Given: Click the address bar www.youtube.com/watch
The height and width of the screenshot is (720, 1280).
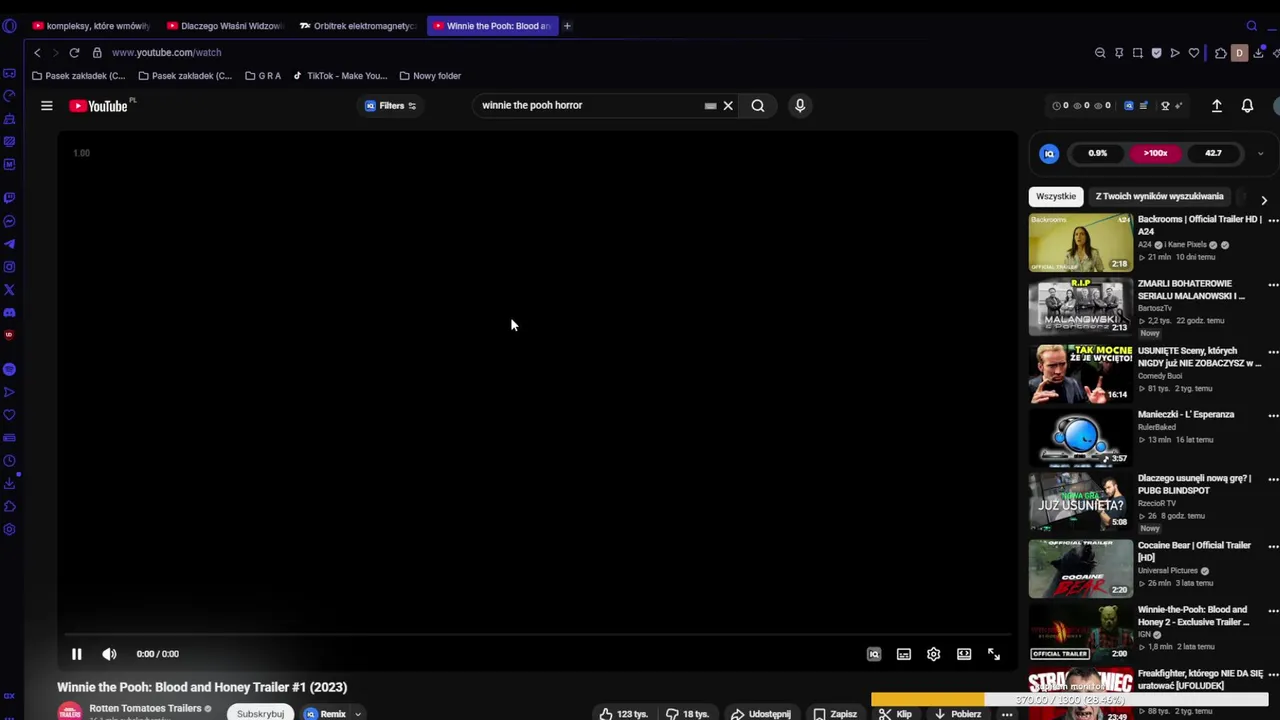Looking at the screenshot, I should (166, 53).
